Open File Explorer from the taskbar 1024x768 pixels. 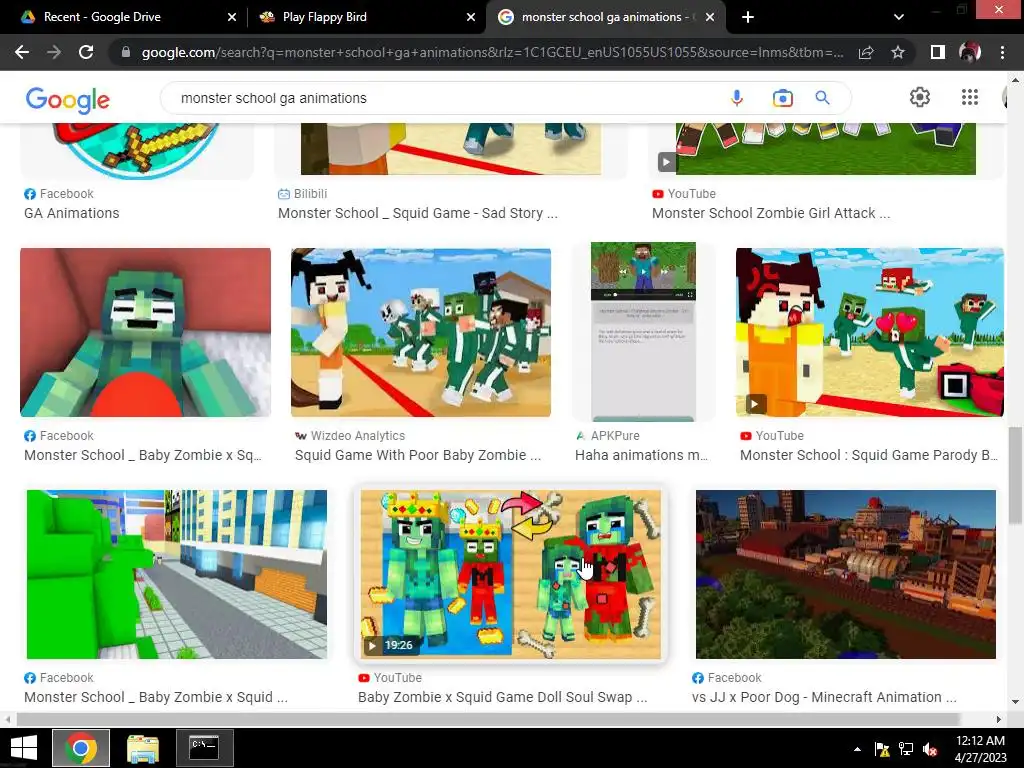coord(143,748)
